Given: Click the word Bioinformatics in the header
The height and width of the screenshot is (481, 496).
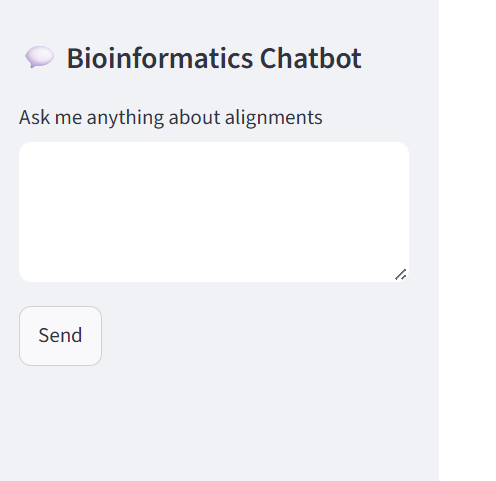Looking at the screenshot, I should click(160, 58).
